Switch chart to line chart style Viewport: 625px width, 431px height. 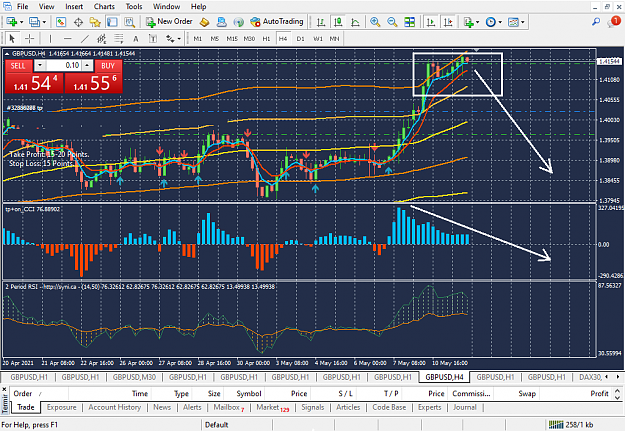[355, 22]
